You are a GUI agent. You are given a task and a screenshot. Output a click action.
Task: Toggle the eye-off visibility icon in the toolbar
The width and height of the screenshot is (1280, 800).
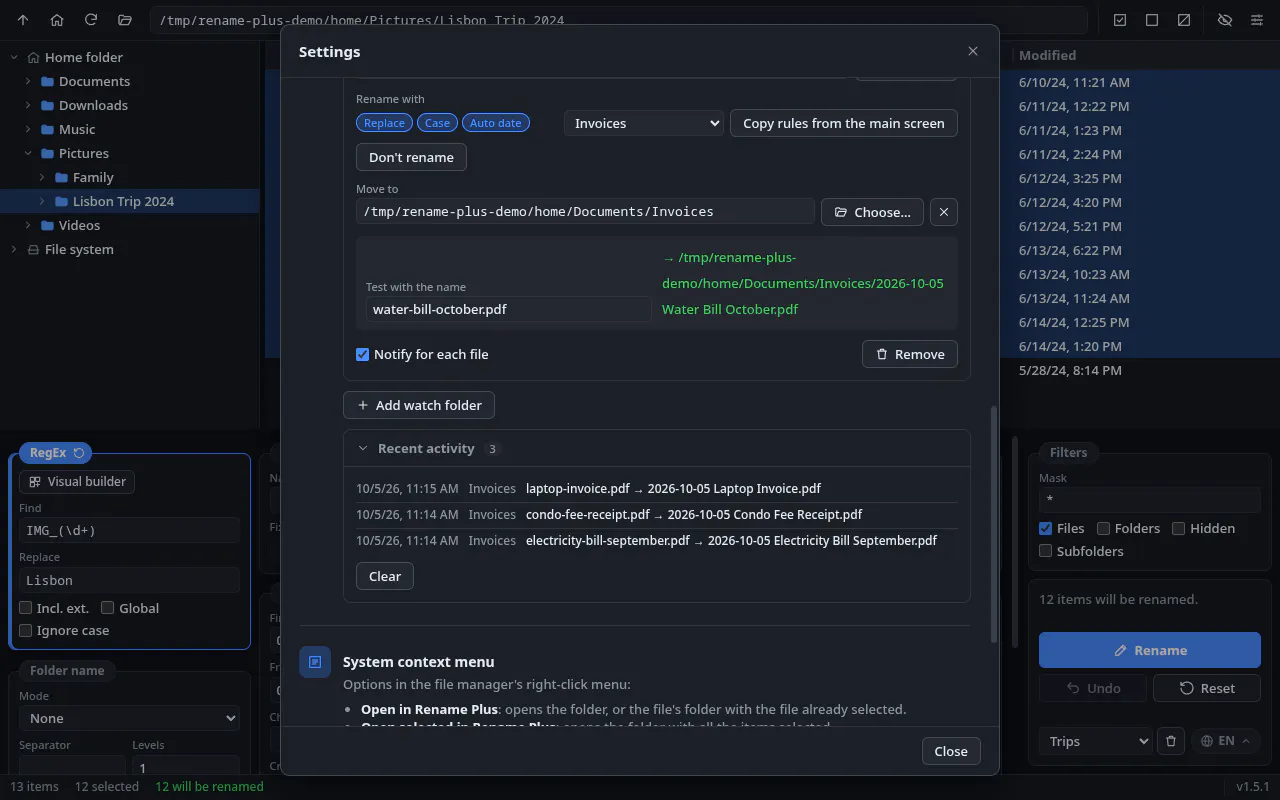(x=1224, y=20)
